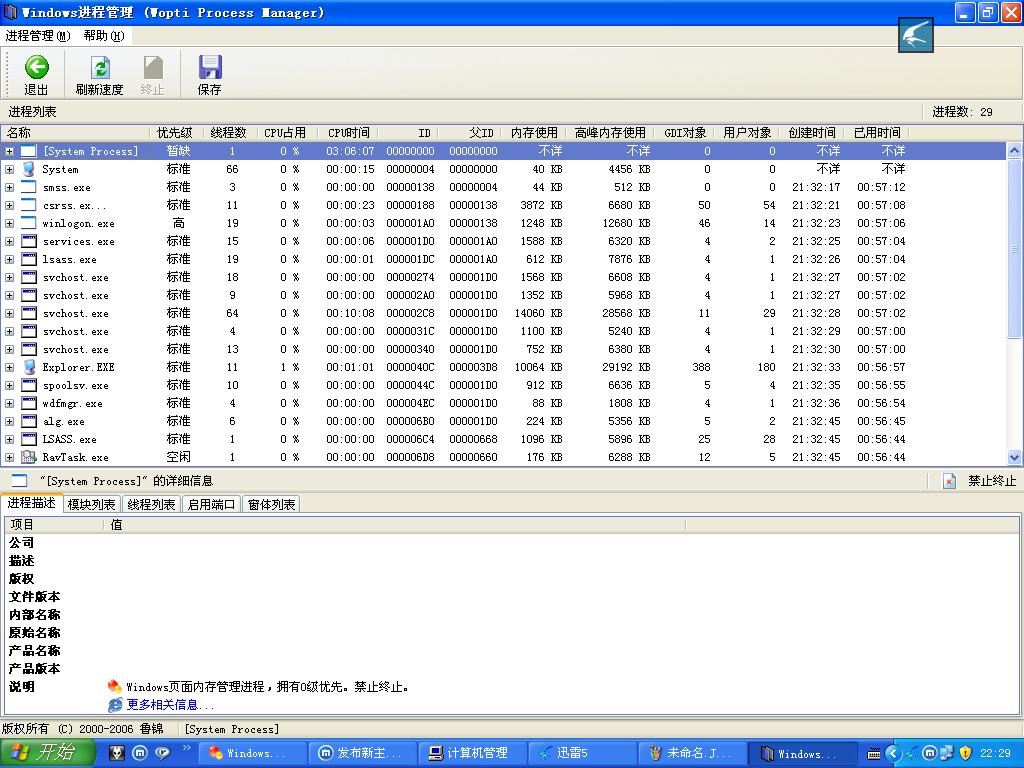Screen dimensions: 1024x768
Task: Click the Explorer.EXE process icon
Action: point(29,367)
